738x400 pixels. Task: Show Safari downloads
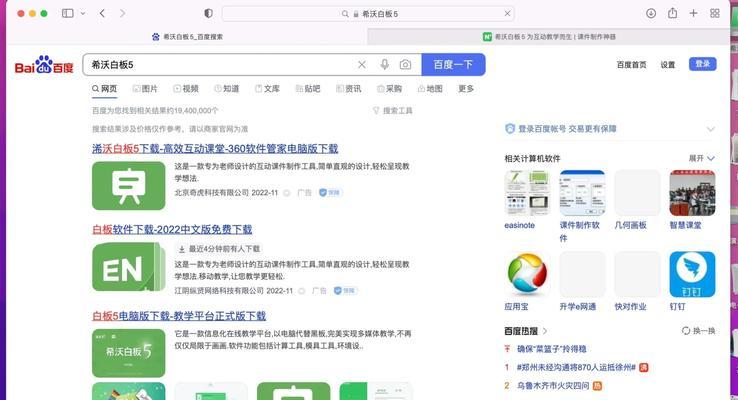pos(651,13)
